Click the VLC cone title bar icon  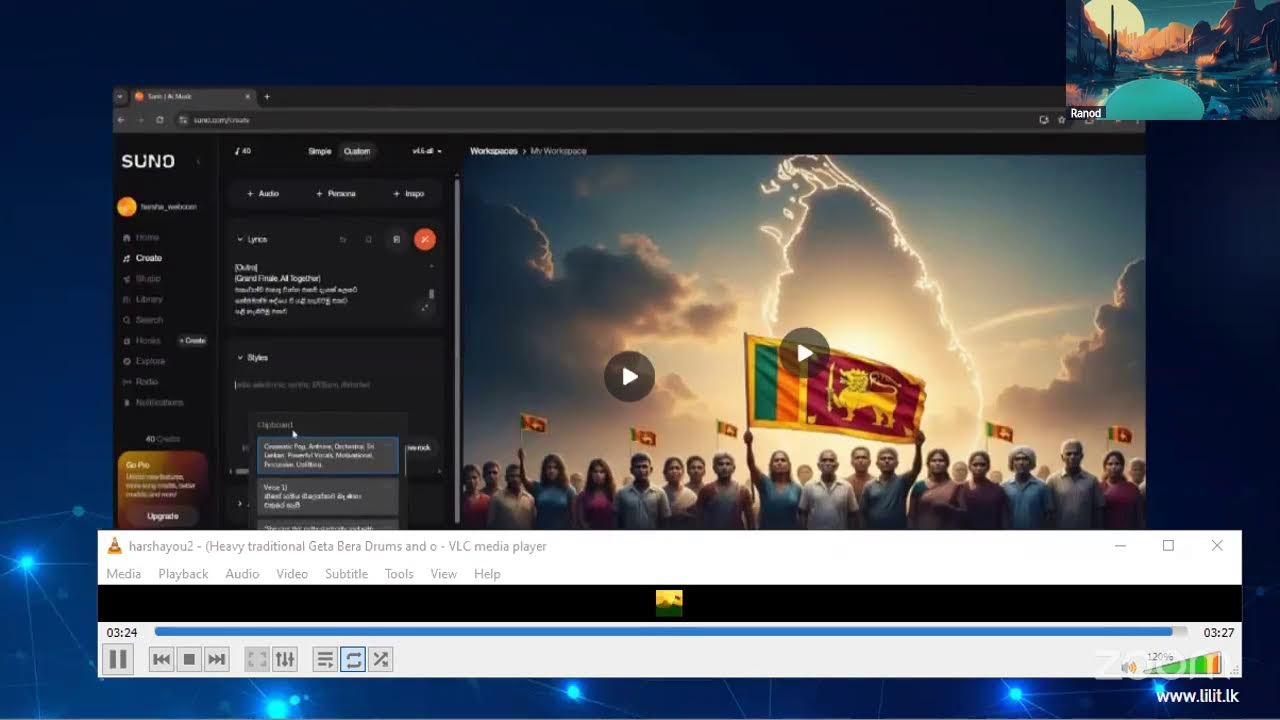tap(115, 546)
